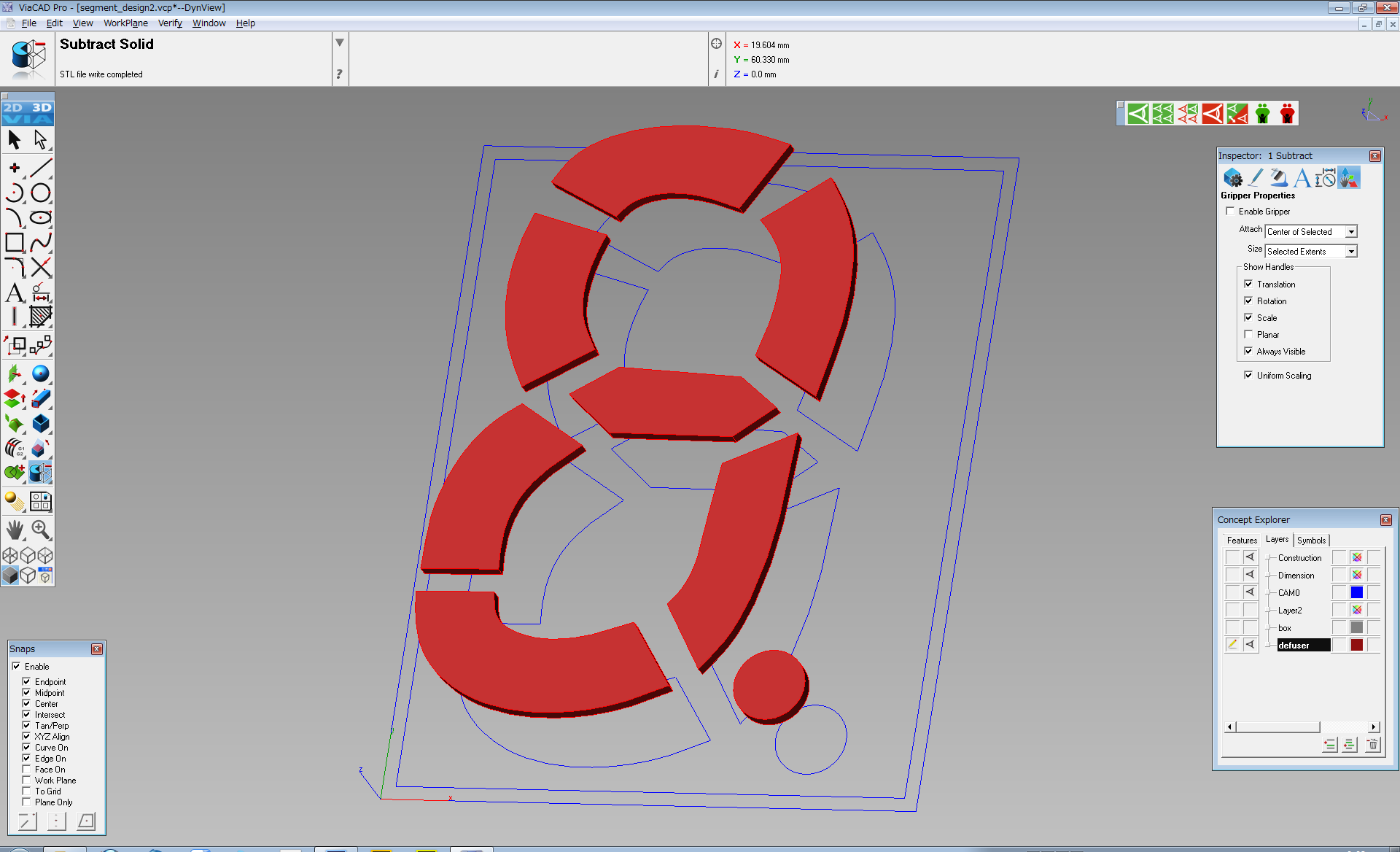This screenshot has width=1400, height=852.
Task: Open the File menu
Action: pyautogui.click(x=29, y=23)
